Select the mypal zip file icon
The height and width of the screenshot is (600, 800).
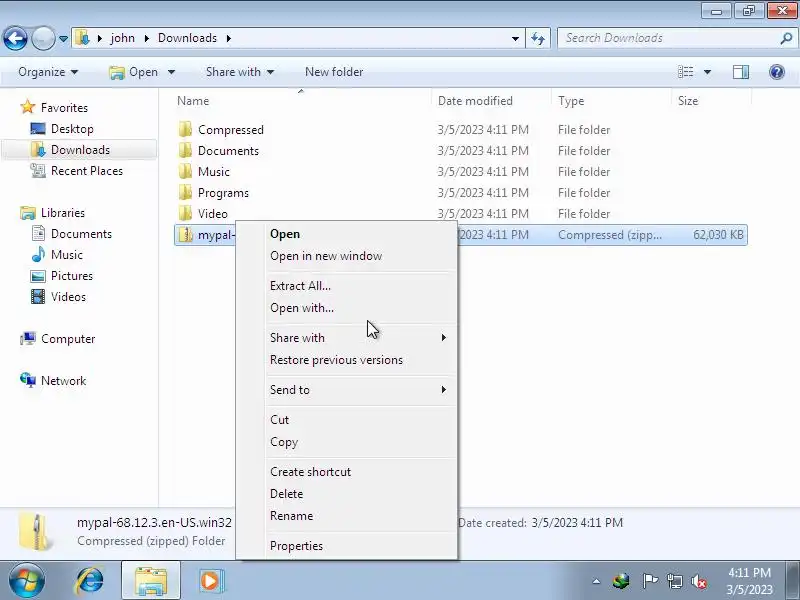pos(185,235)
